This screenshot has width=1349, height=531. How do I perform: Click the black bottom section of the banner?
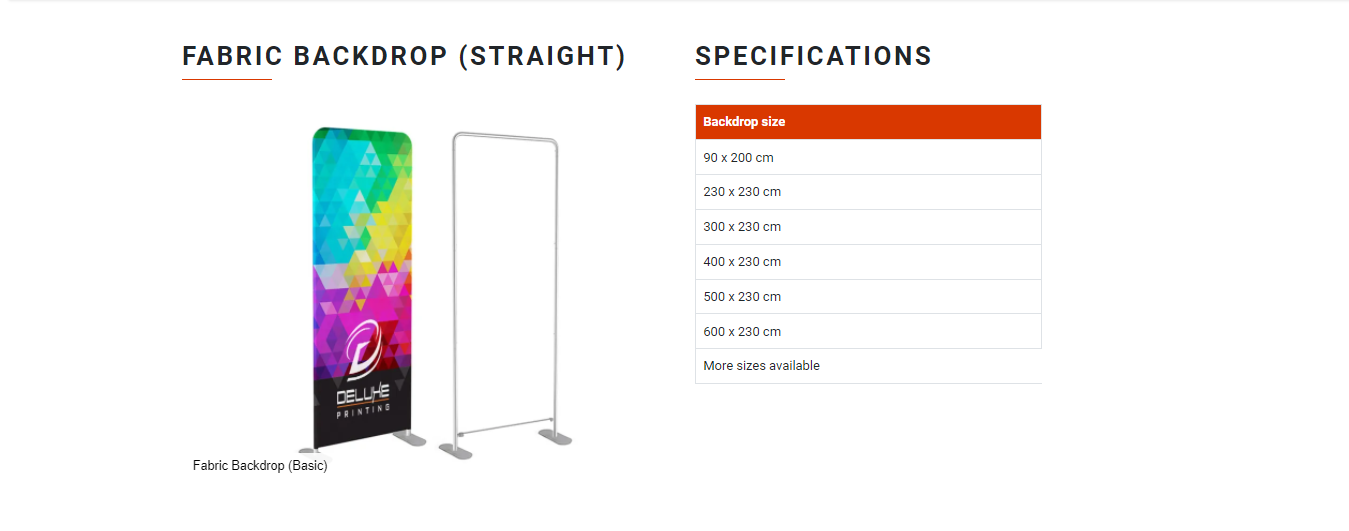coord(363,410)
